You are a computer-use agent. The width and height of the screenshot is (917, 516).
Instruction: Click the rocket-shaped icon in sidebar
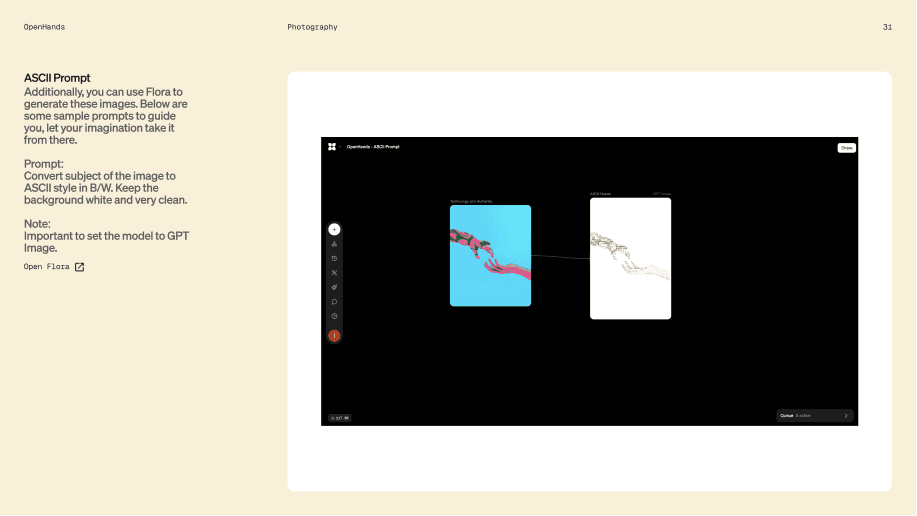335,287
